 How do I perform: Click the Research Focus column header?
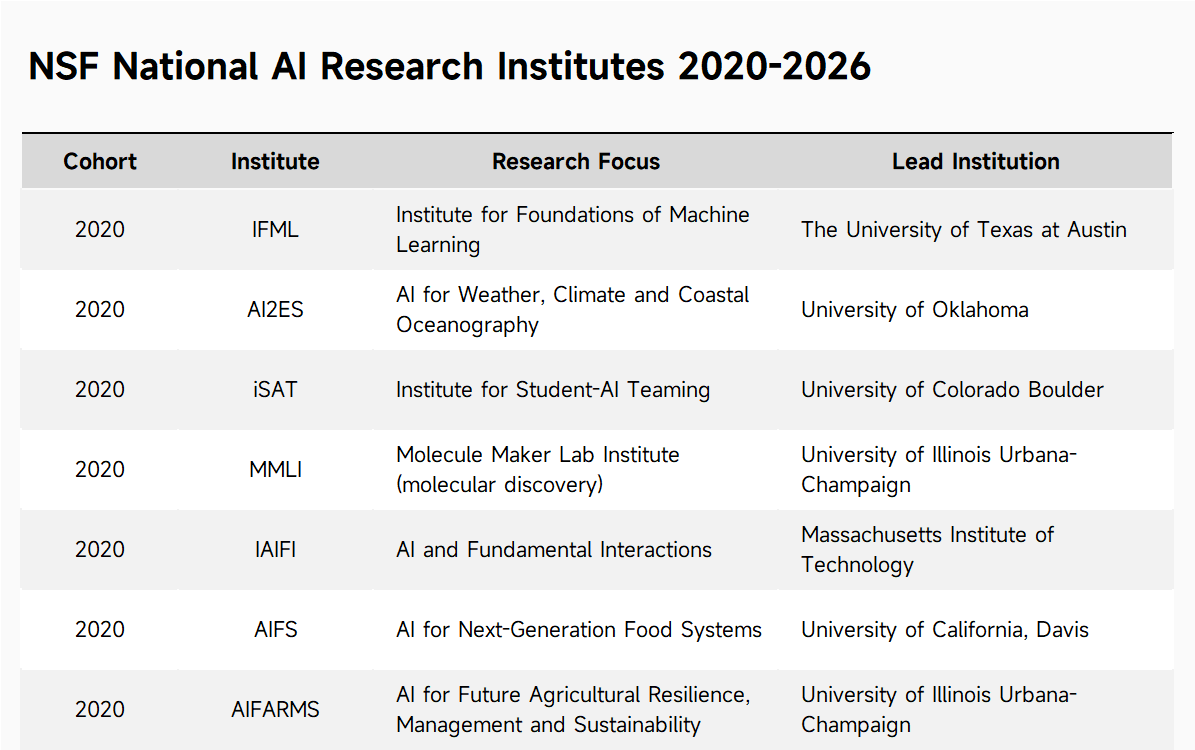point(576,162)
